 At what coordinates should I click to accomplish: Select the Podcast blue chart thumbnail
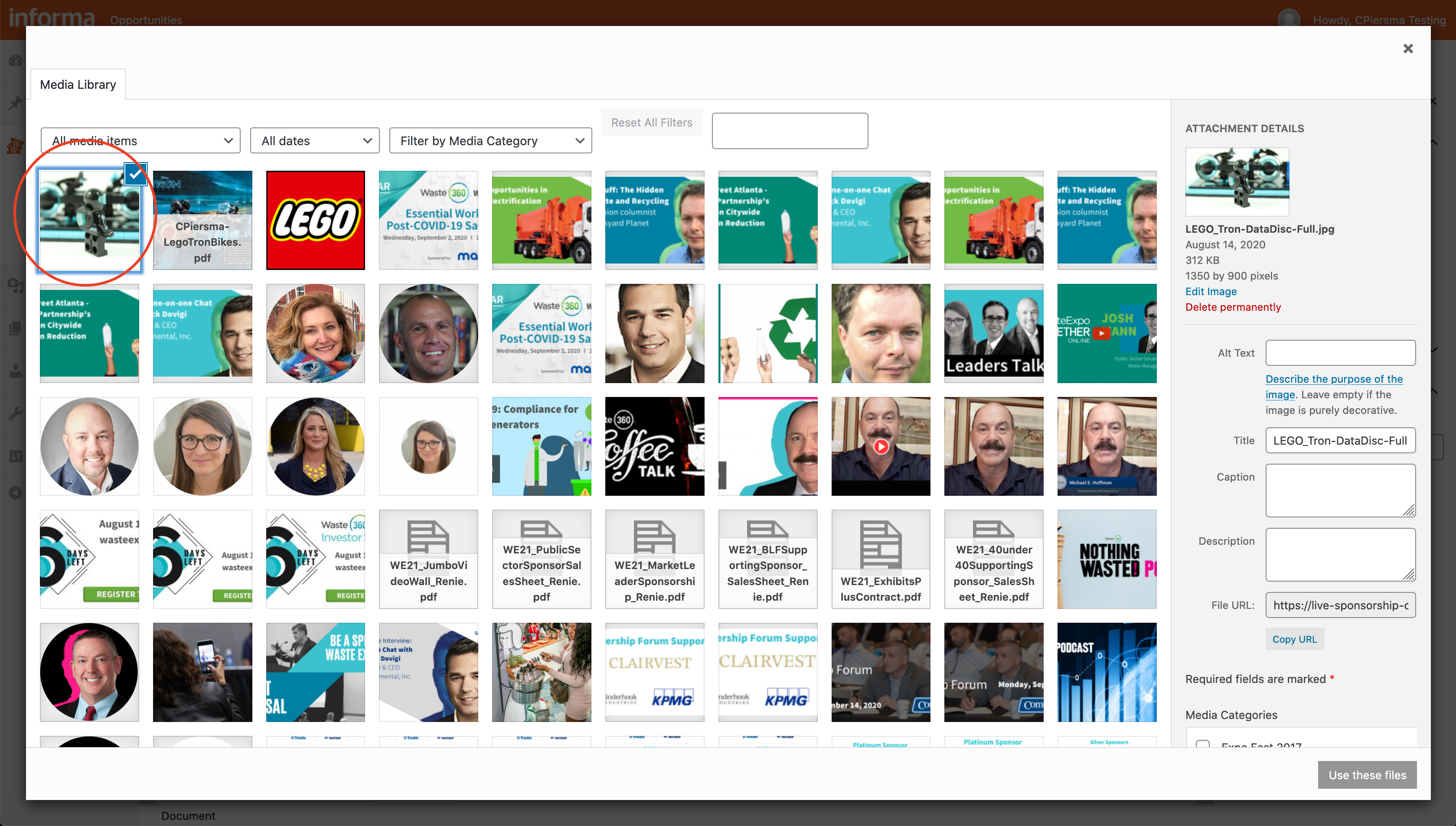coord(1107,672)
